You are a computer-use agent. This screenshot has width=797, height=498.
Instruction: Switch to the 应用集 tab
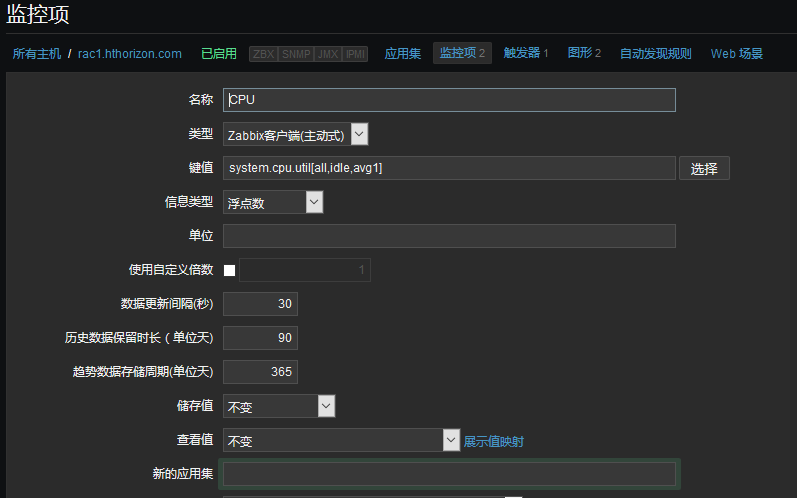pyautogui.click(x=403, y=54)
